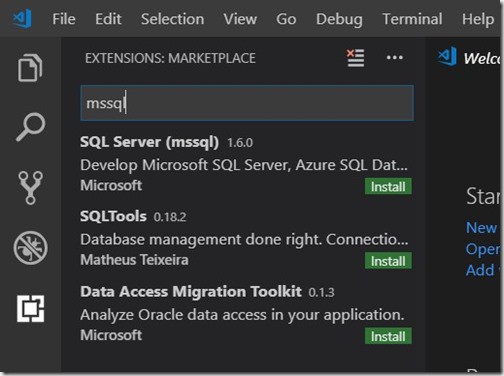Click the Add workspace folder link
Viewport: 504px width, 376px height.
pos(483,270)
